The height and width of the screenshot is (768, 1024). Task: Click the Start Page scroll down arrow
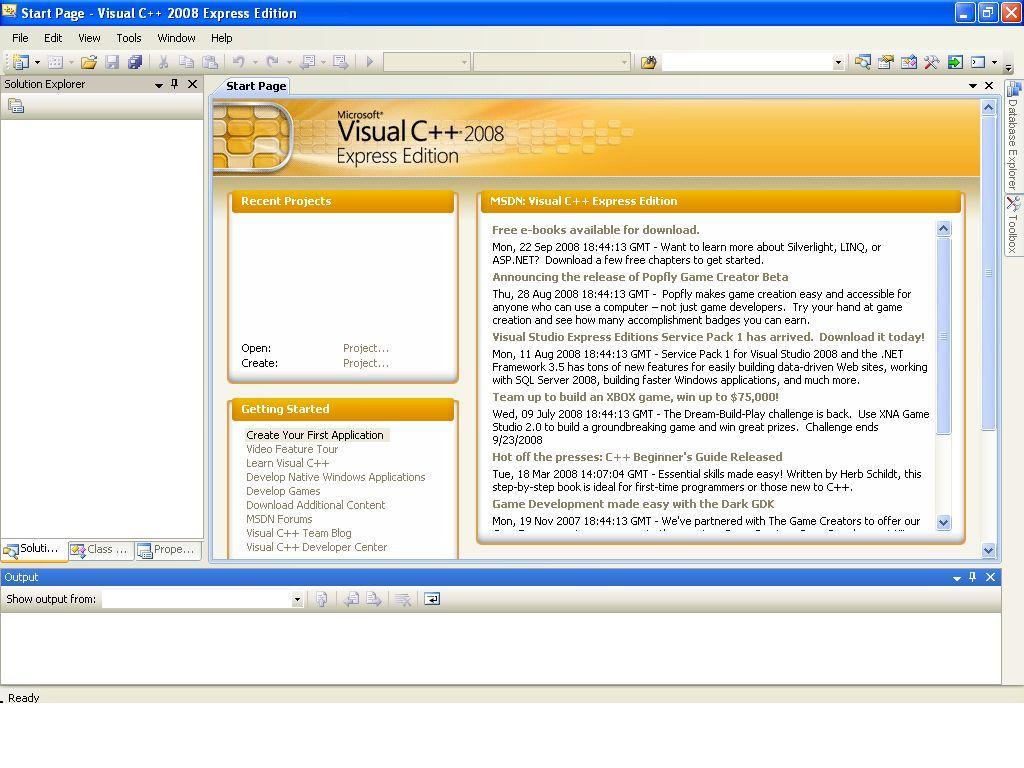click(988, 550)
